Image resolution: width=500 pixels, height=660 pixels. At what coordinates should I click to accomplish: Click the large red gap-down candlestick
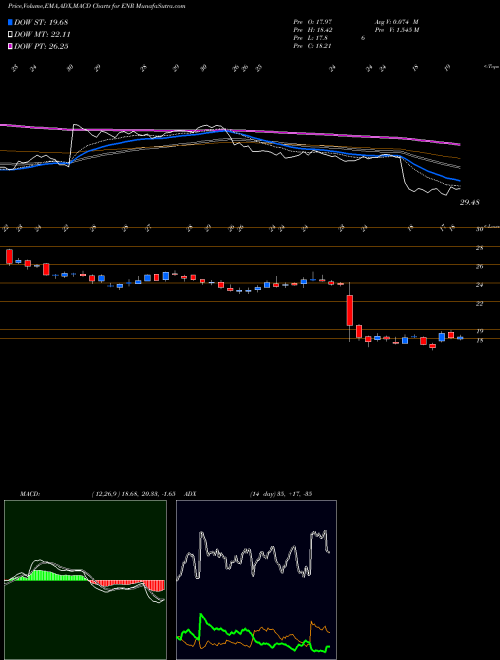pos(350,310)
